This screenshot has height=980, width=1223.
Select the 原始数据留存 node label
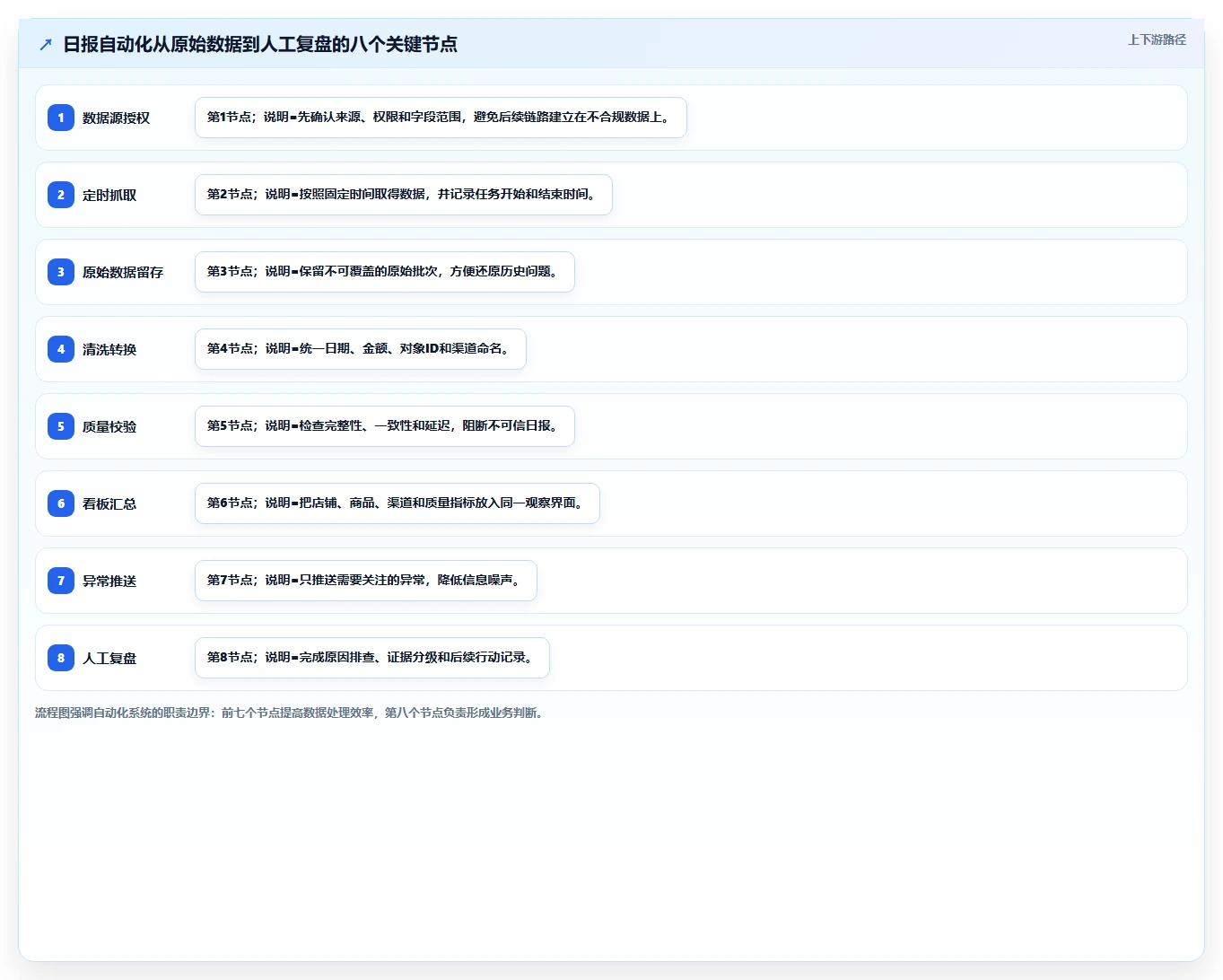pos(123,272)
